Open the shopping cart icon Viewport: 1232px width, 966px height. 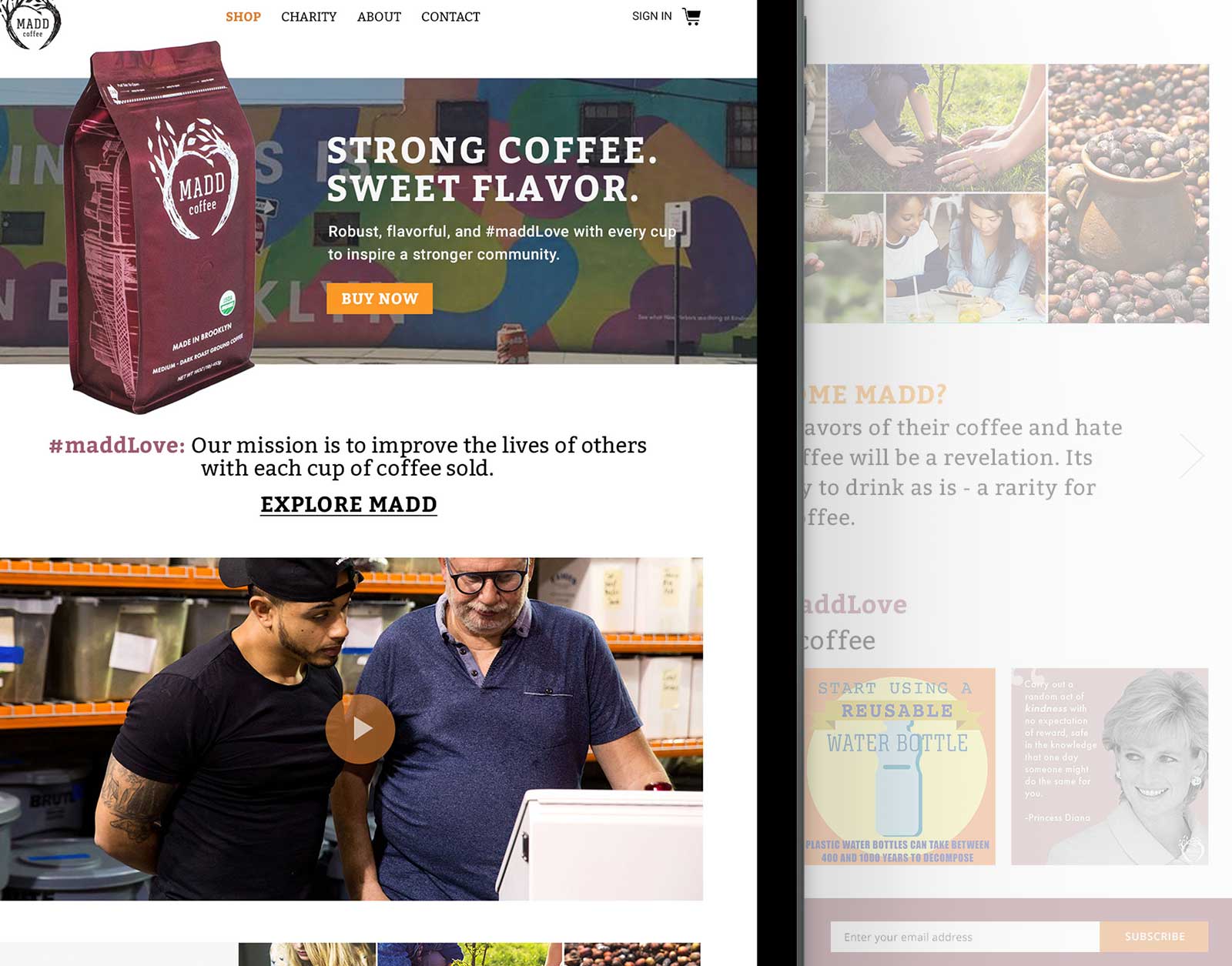pos(691,17)
